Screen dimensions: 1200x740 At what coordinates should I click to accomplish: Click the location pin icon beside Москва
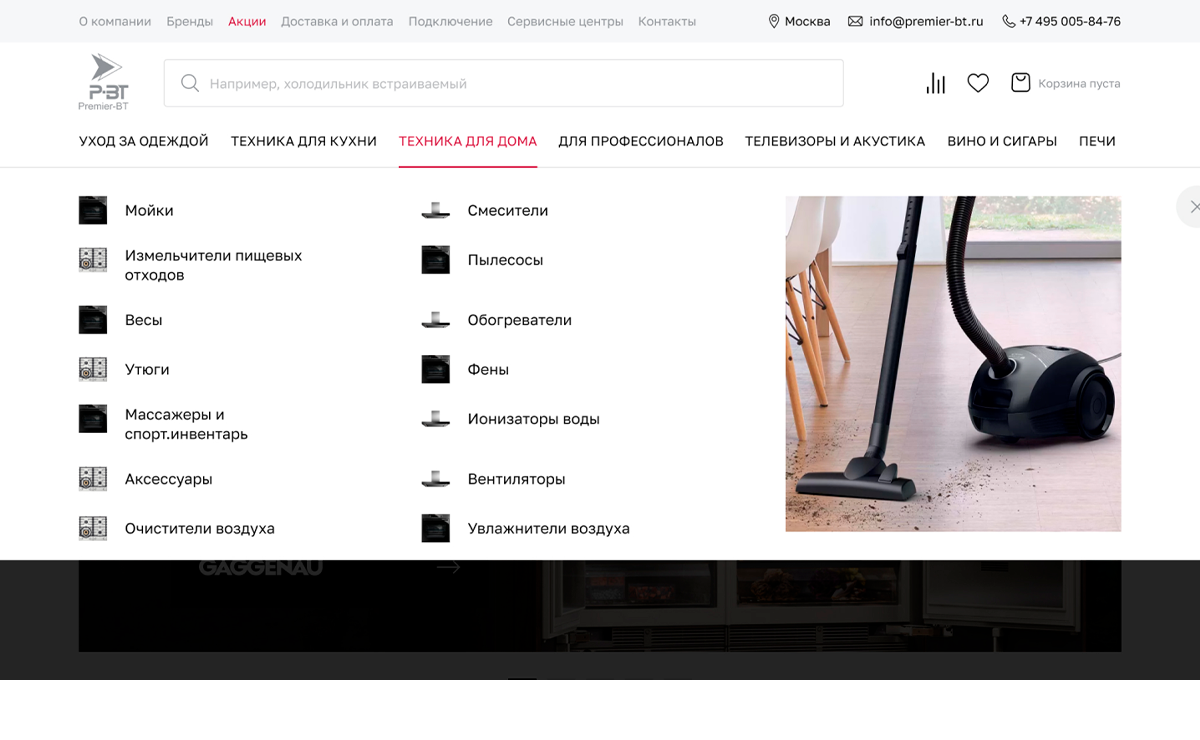click(773, 21)
